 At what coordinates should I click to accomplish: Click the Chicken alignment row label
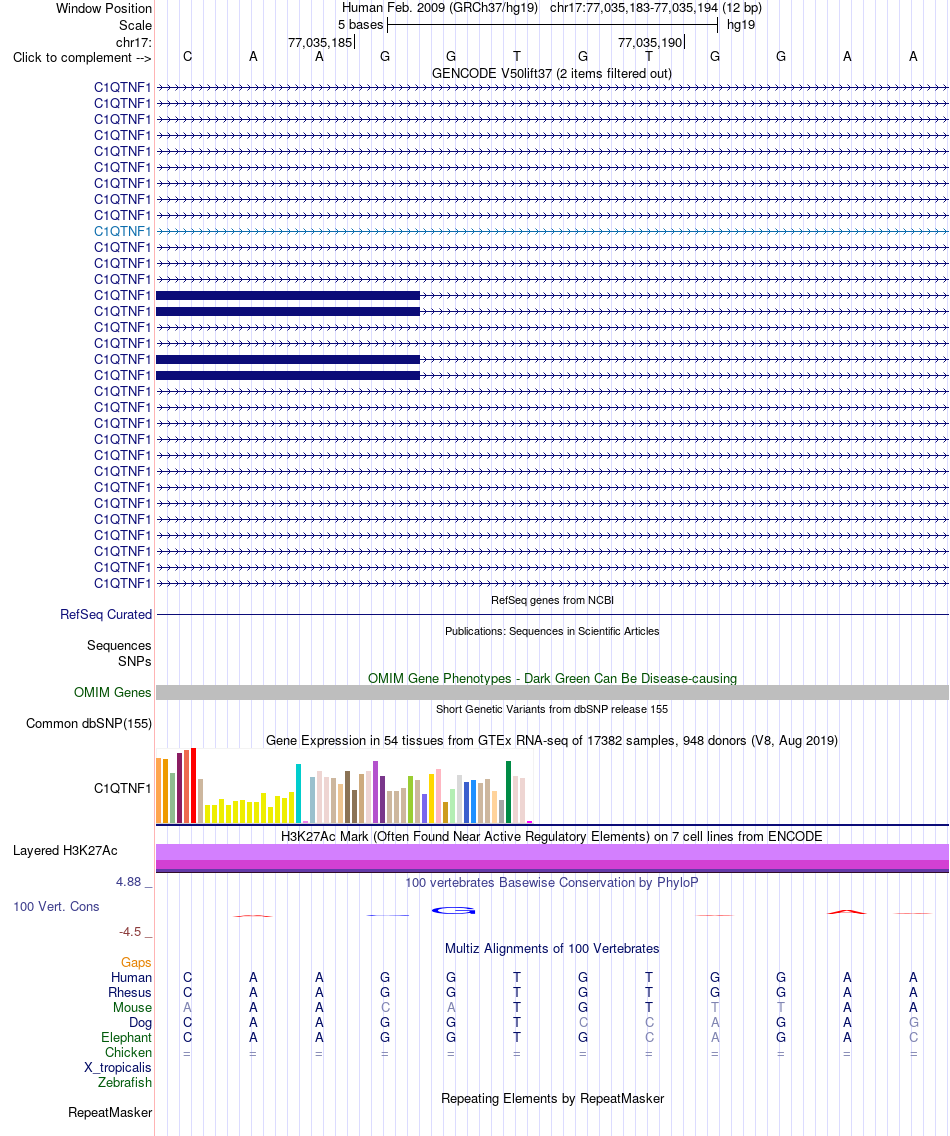tap(128, 1053)
